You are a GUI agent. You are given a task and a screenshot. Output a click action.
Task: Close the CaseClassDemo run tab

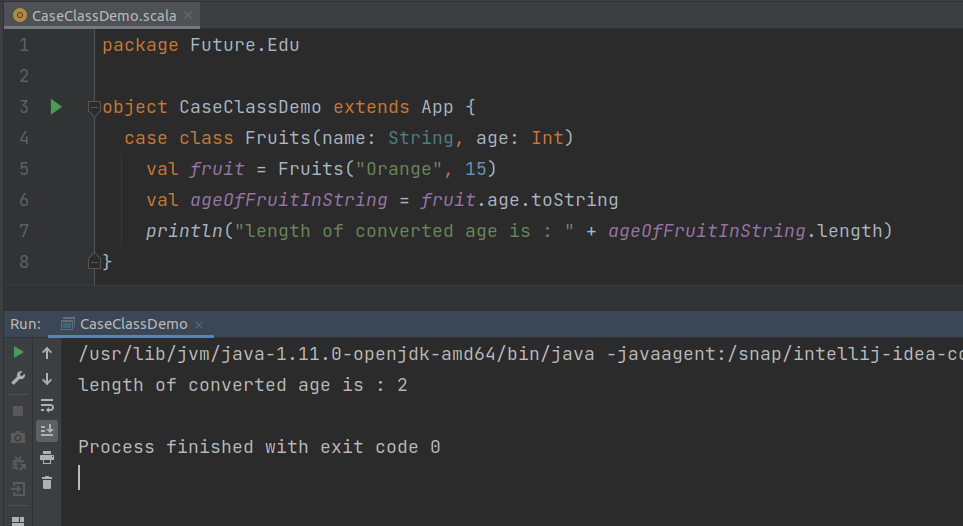coord(199,324)
